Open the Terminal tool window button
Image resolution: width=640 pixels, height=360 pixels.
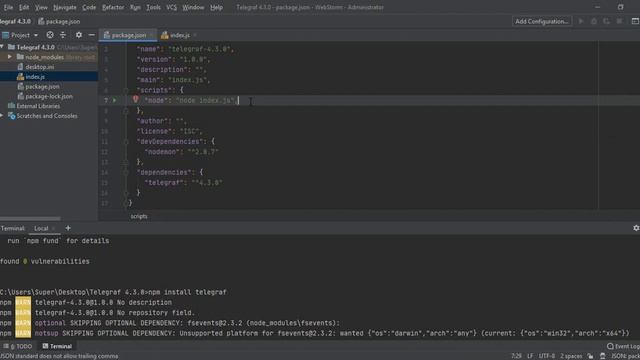pyautogui.click(x=57, y=346)
